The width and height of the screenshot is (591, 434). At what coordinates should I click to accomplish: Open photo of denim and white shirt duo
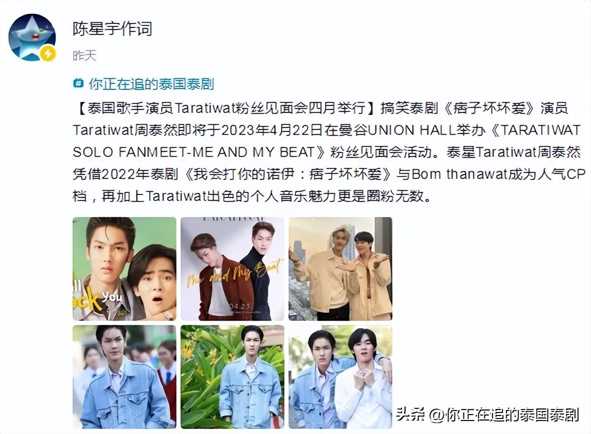pyautogui.click(x=340, y=377)
